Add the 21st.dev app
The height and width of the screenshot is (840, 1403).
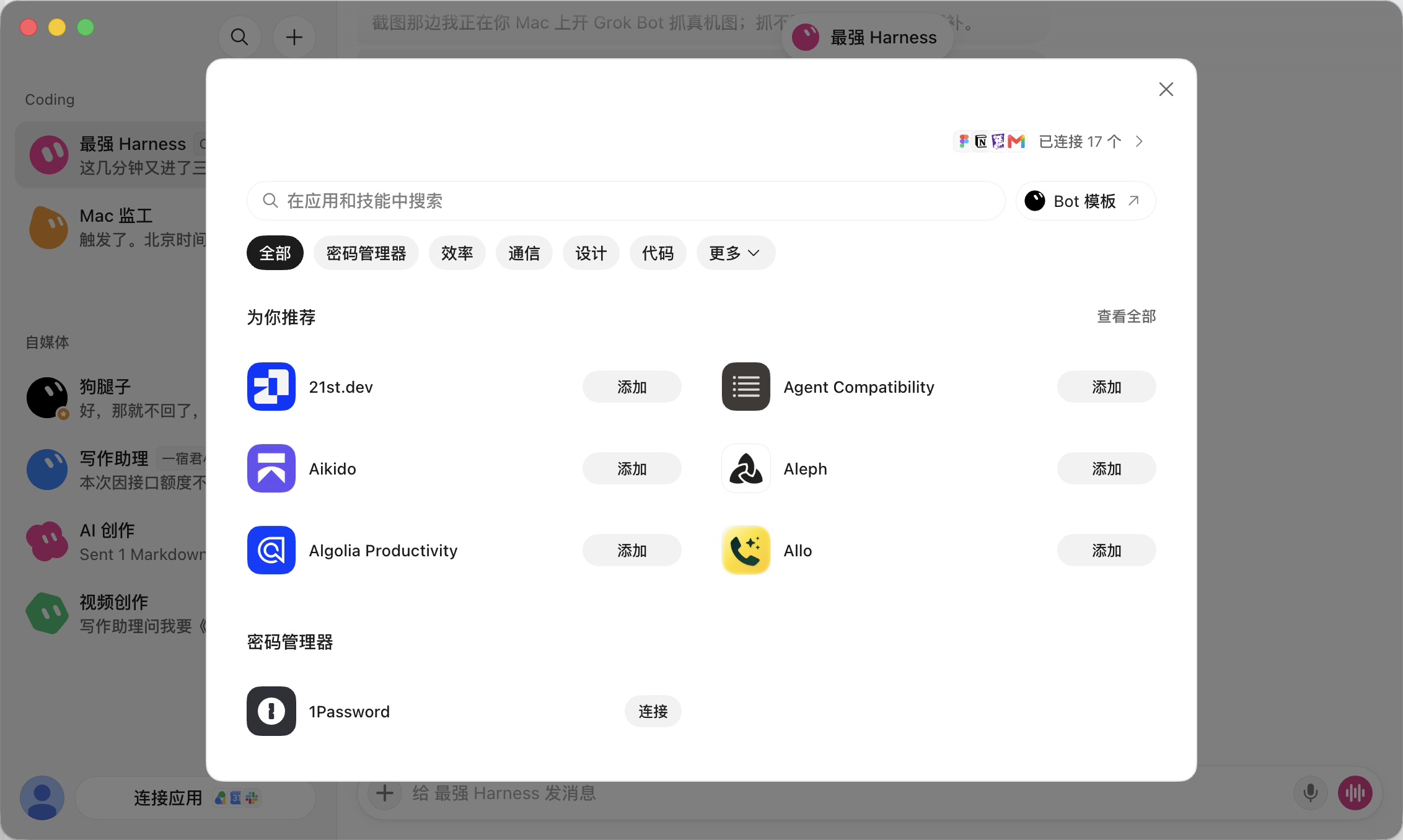(632, 387)
